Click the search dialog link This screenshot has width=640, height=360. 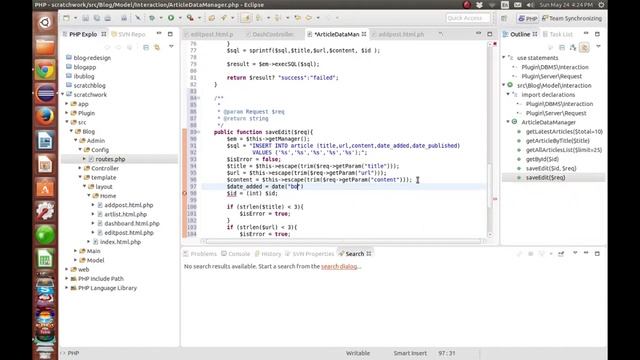click(339, 267)
